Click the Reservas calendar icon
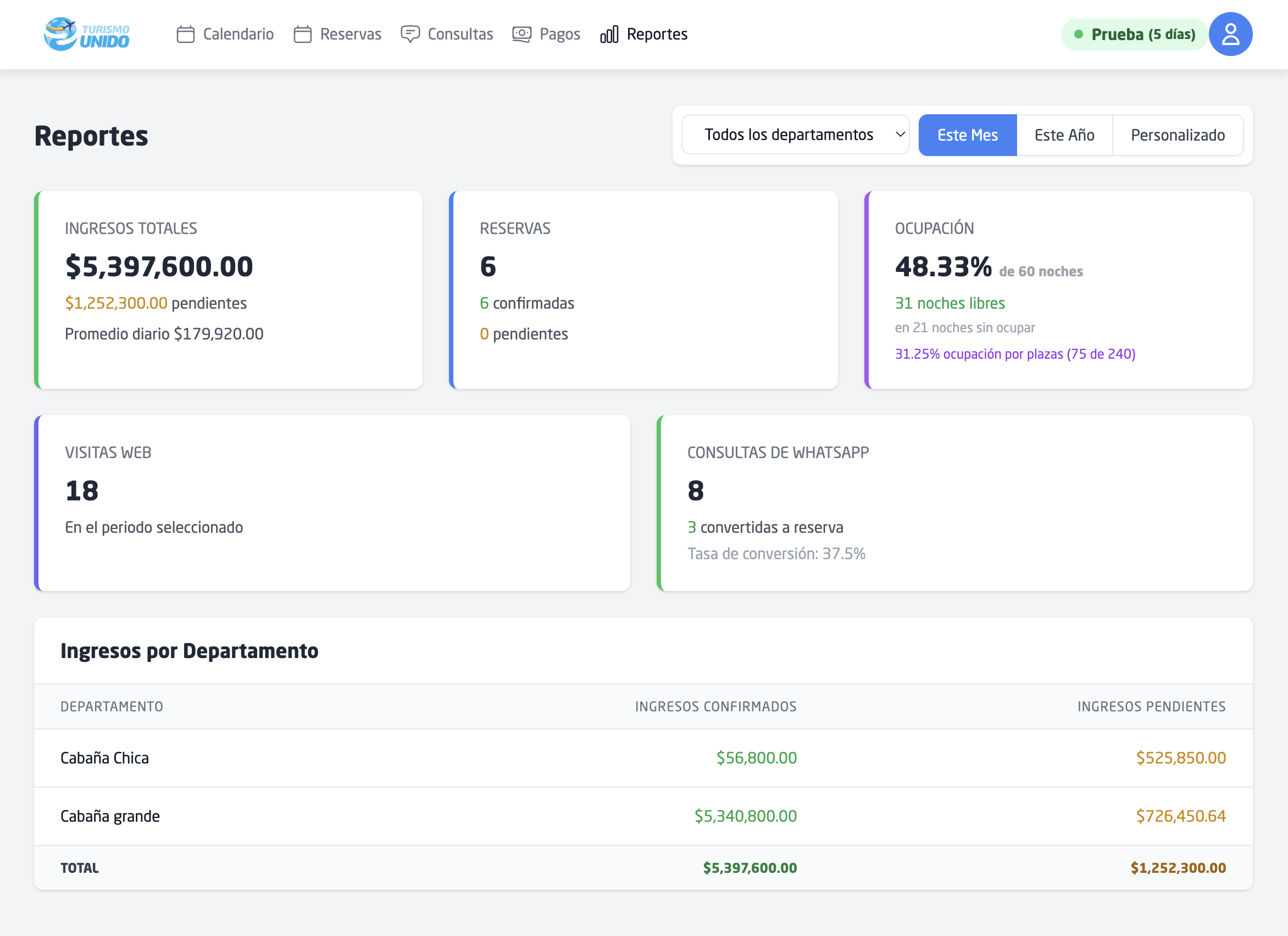 [302, 34]
